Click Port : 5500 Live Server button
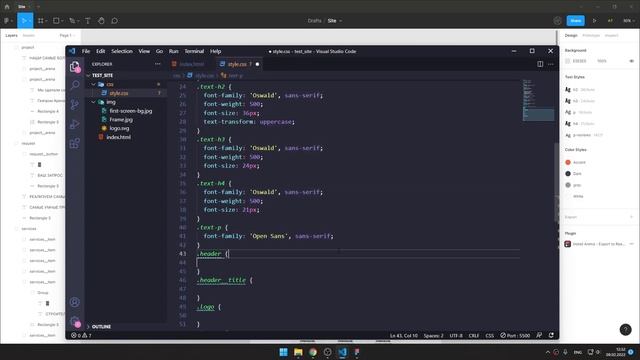Image resolution: width=640 pixels, height=360 pixels. (515, 336)
